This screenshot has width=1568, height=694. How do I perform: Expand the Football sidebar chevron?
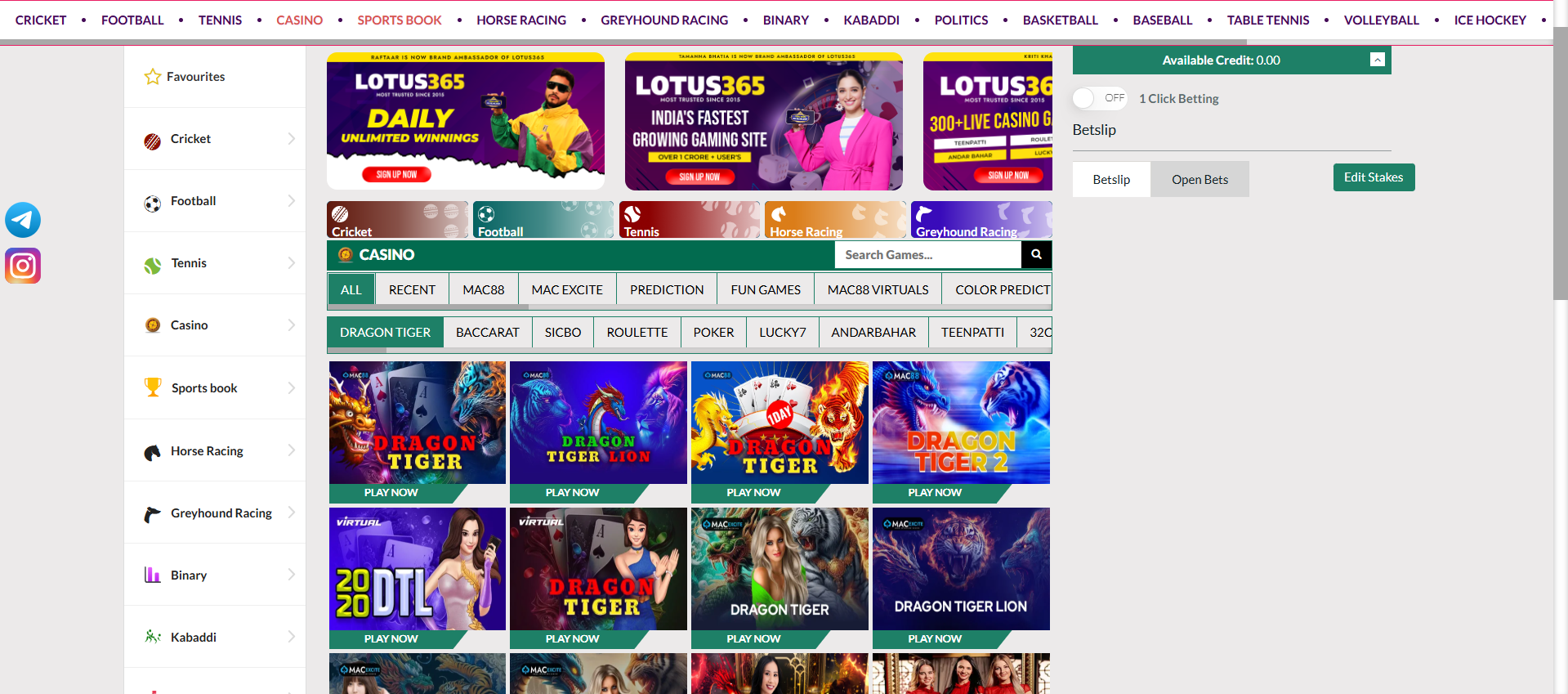click(292, 201)
